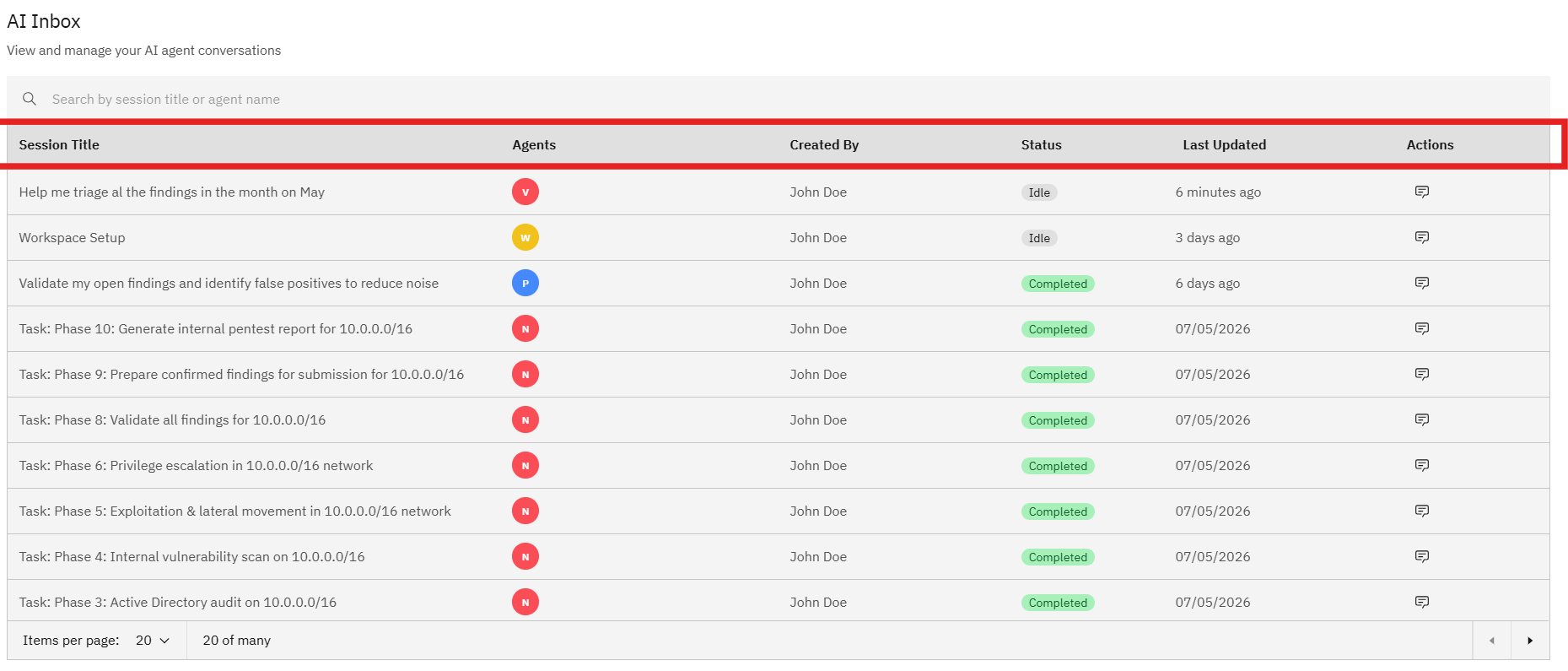Click the Idle status badge for Workspace Setup
This screenshot has height=671, width=1568.
[1039, 238]
